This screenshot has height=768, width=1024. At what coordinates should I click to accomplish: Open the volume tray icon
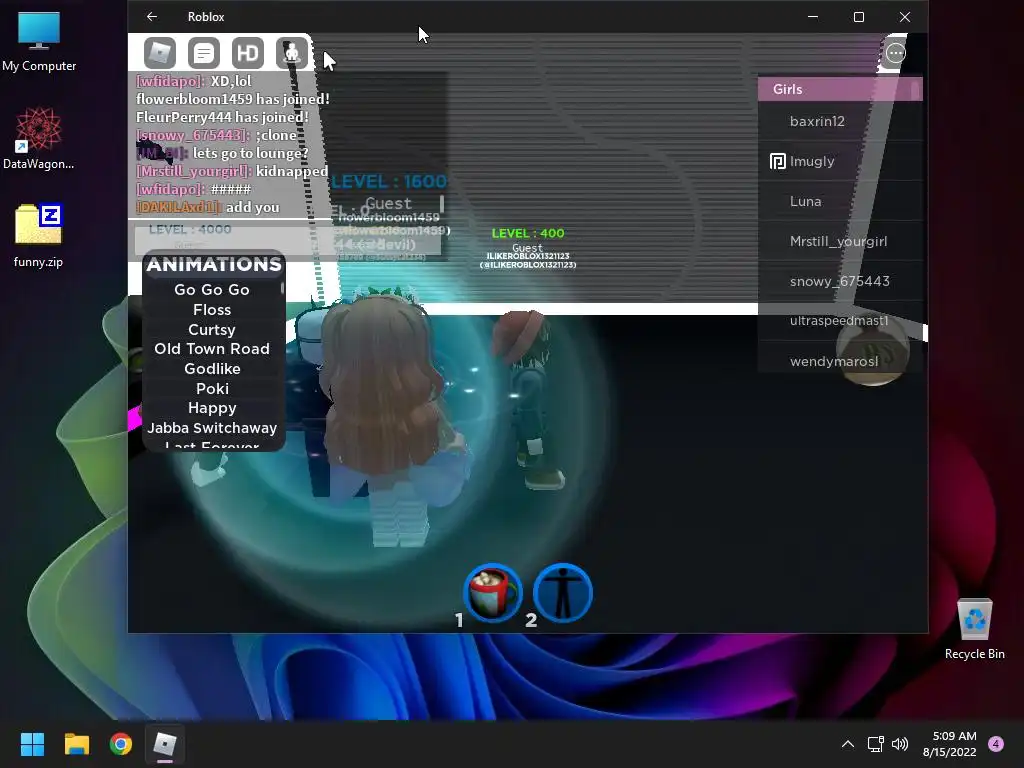pos(900,744)
